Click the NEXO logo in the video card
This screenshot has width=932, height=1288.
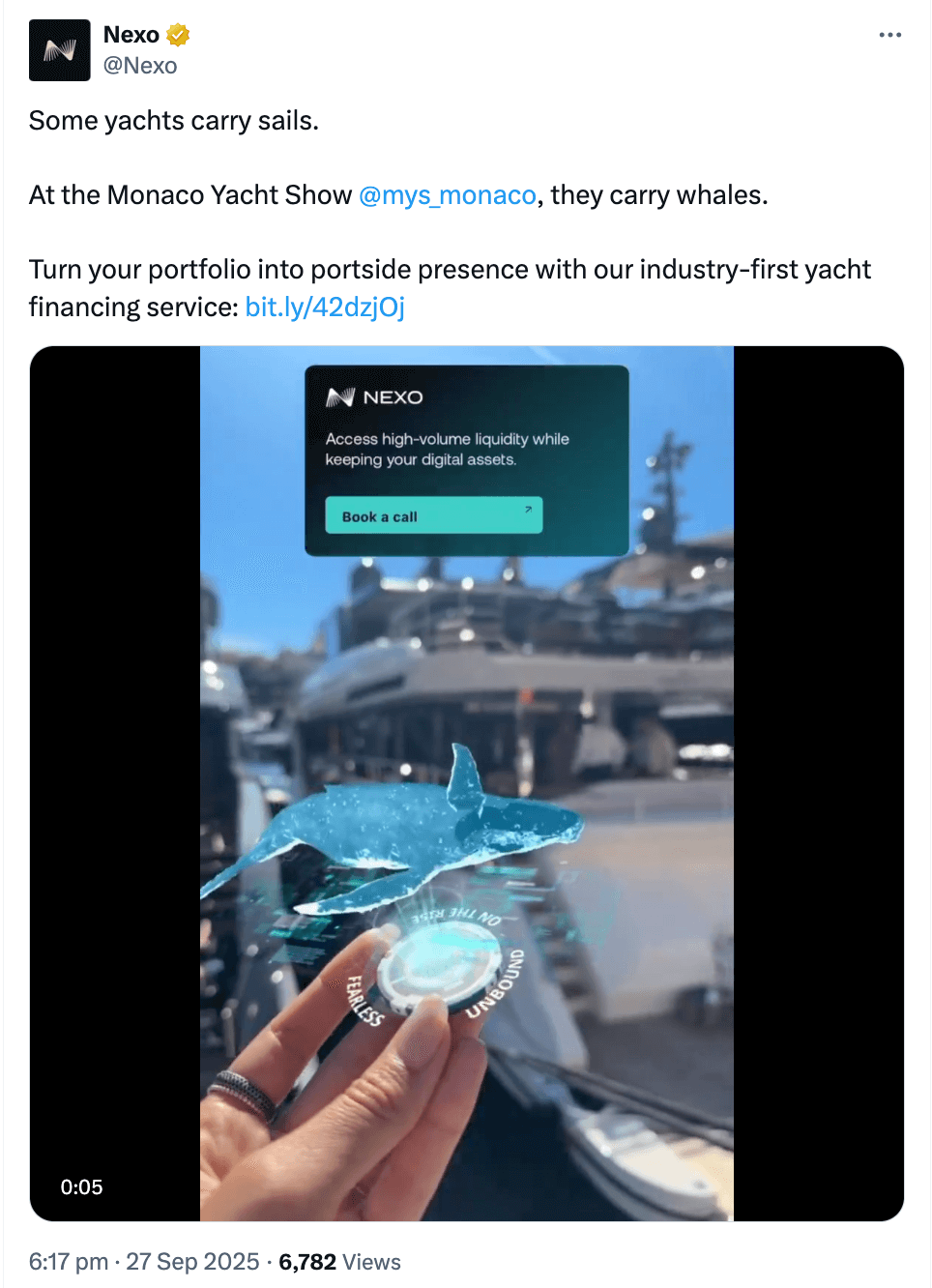click(x=375, y=397)
